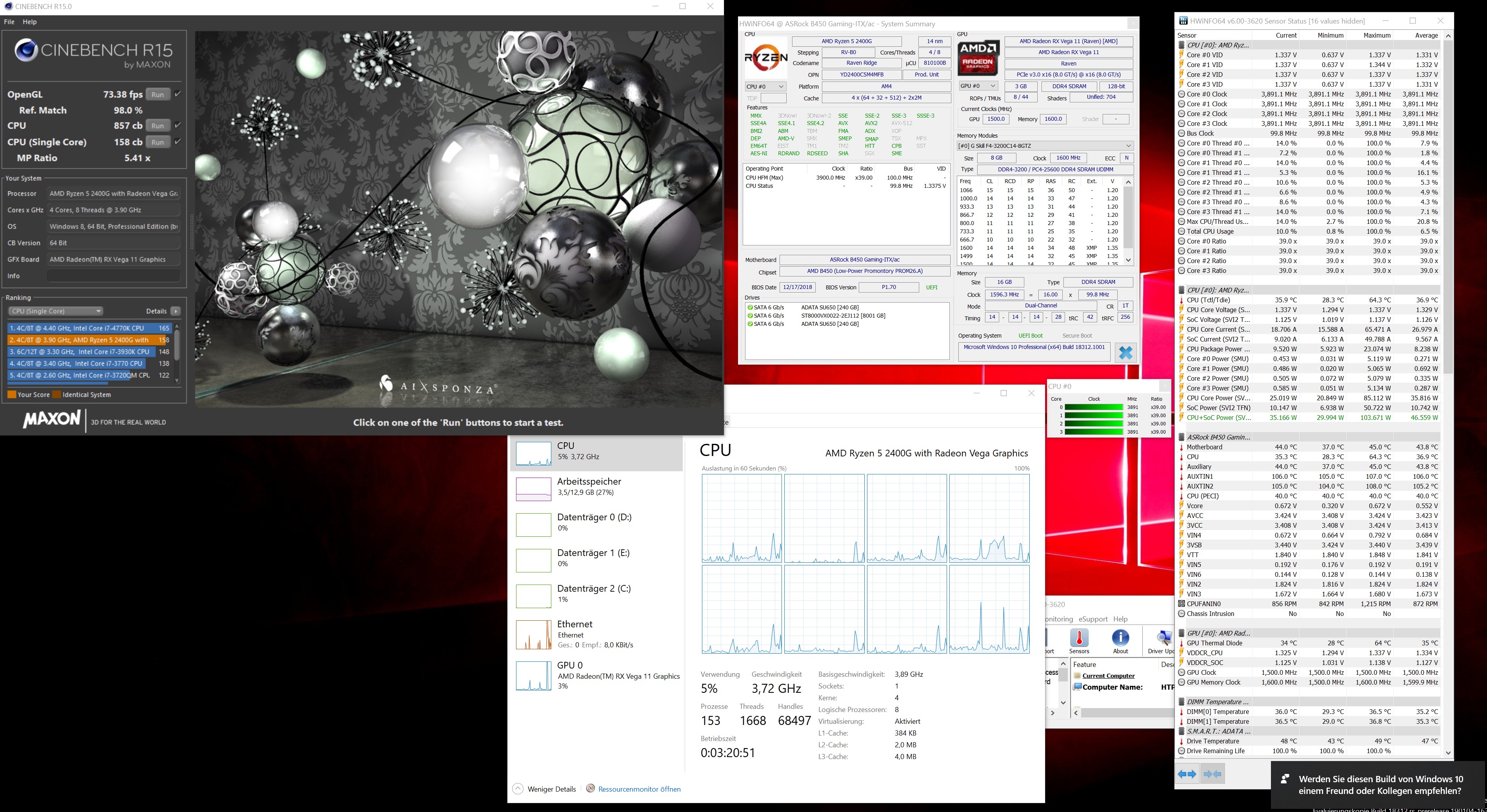
Task: Click the AMD Radeon Graphics logo
Action: (x=978, y=58)
